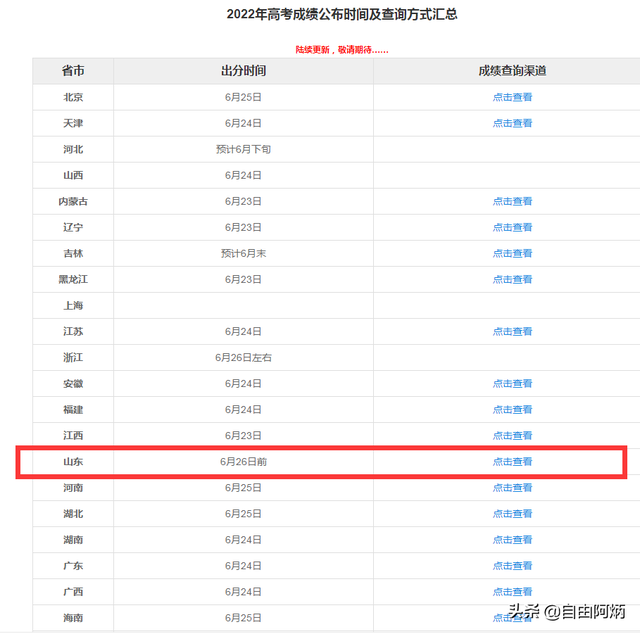The image size is (640, 634).
Task: Click the 6月23日 date in 辽宁 row
Action: coord(243,227)
